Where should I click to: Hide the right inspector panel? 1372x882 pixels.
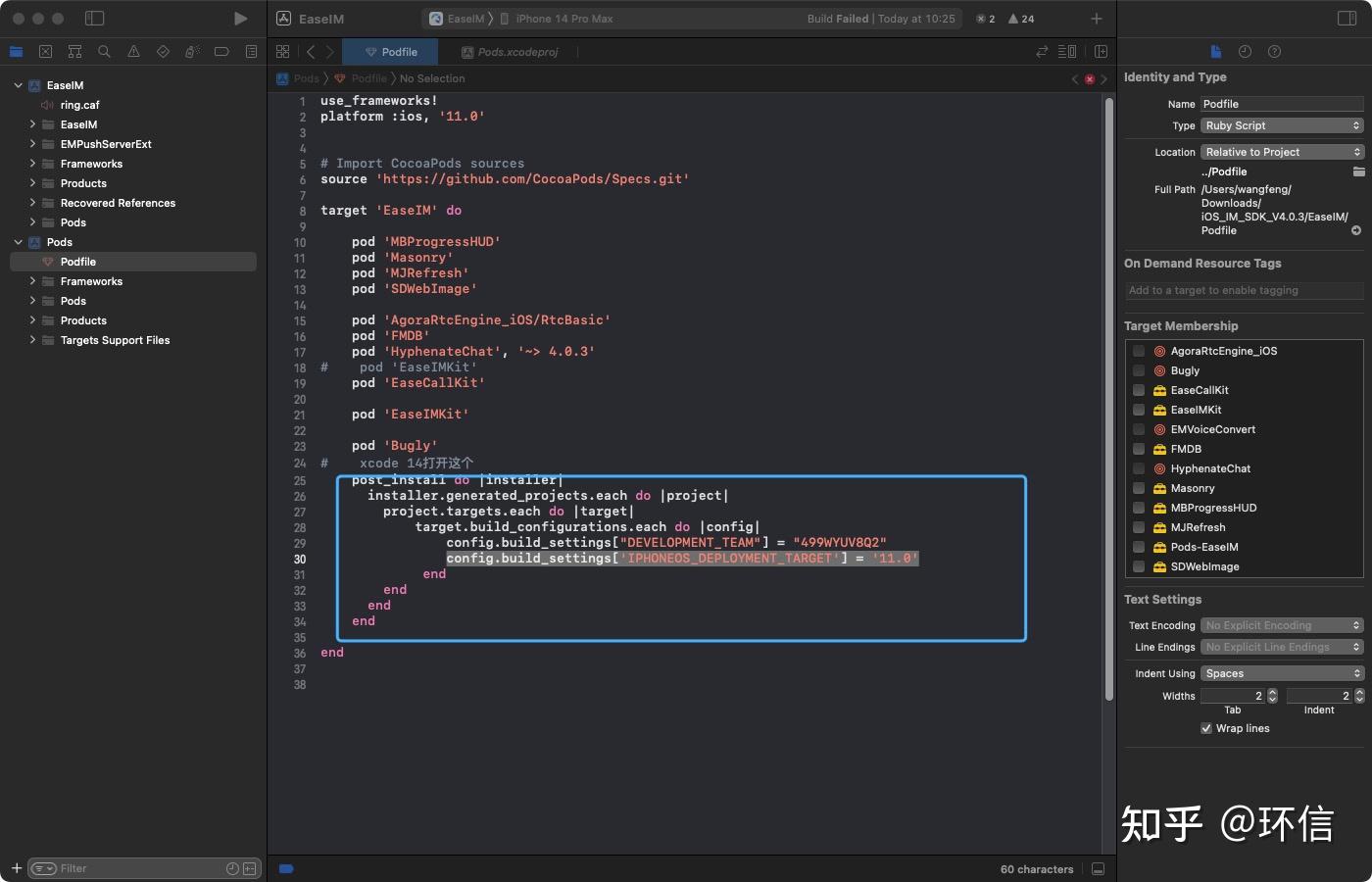click(x=1347, y=19)
